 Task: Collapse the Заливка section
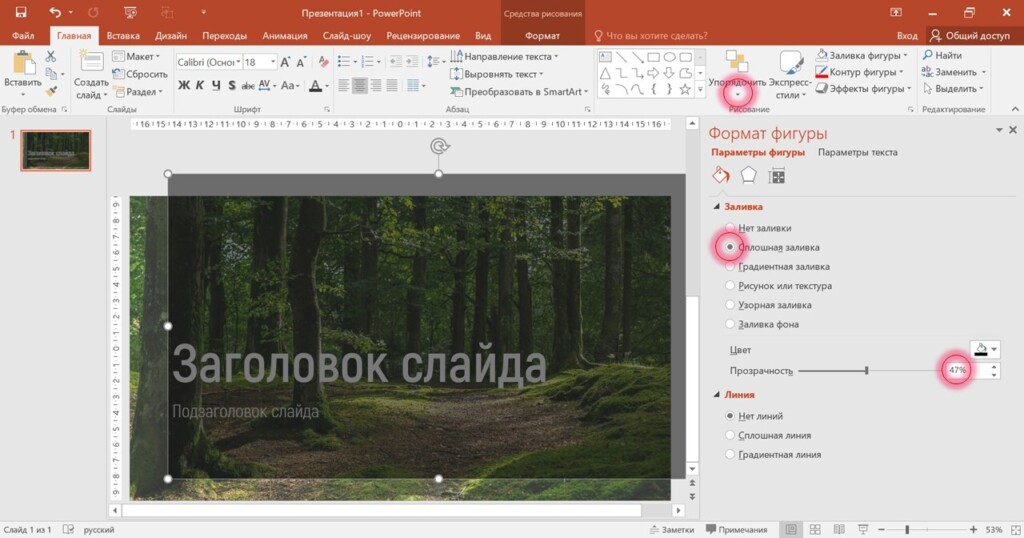pyautogui.click(x=716, y=207)
